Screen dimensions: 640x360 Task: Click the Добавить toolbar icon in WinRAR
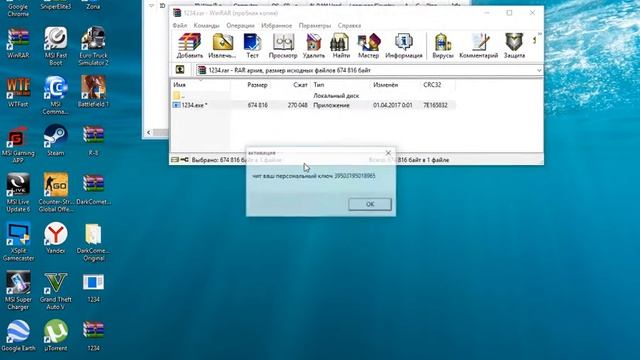pos(190,45)
